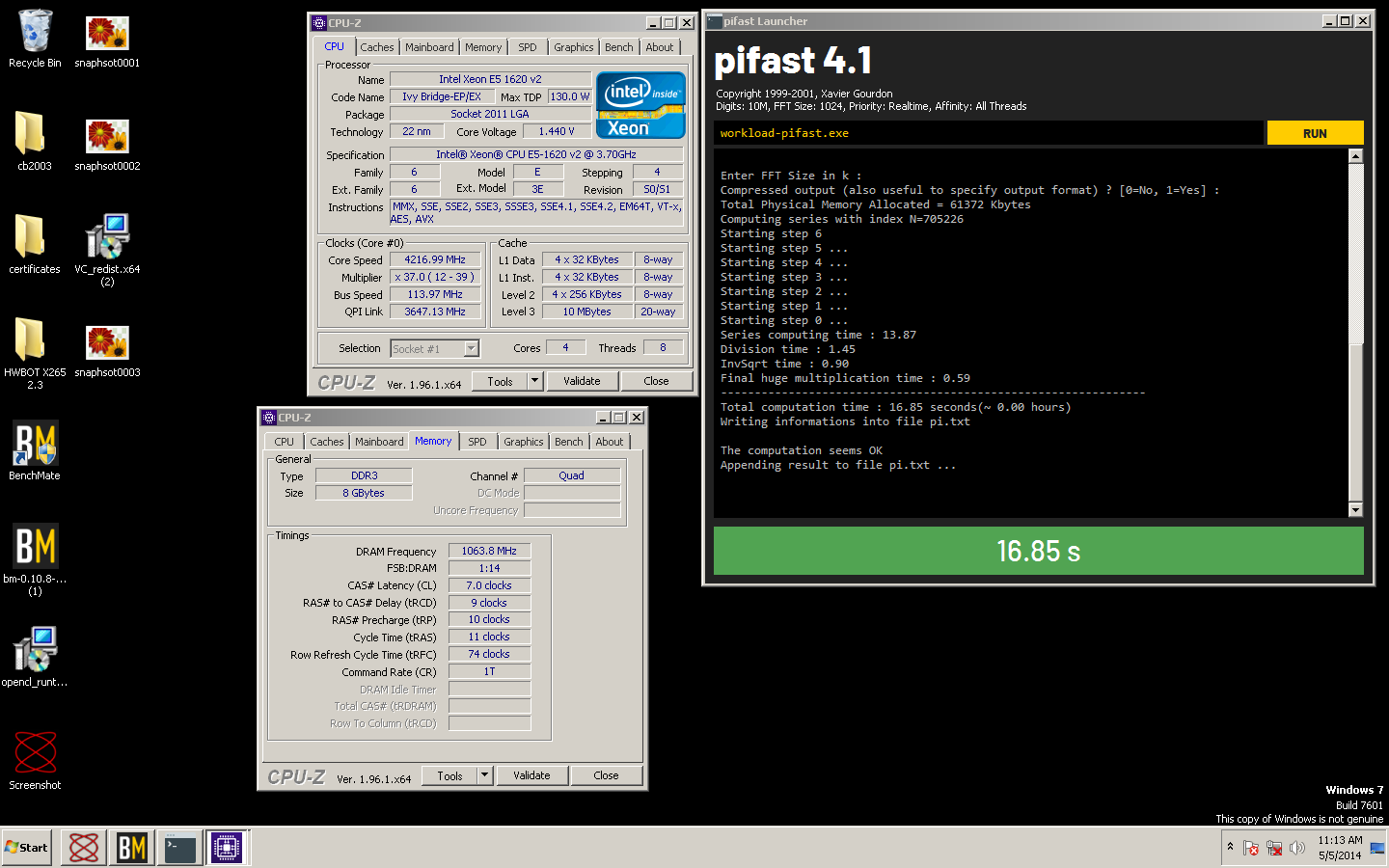This screenshot has width=1389, height=868.
Task: Open snaphsot0003 image icon on desktop
Action: [107, 351]
